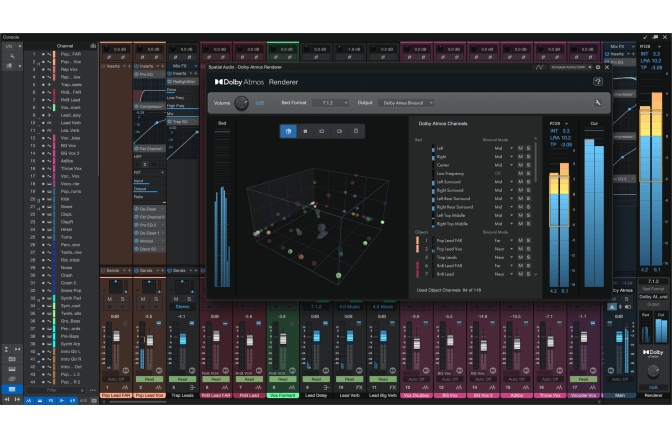Click the automation curve icon in title bar
The height and width of the screenshot is (440, 672).
(x=539, y=67)
